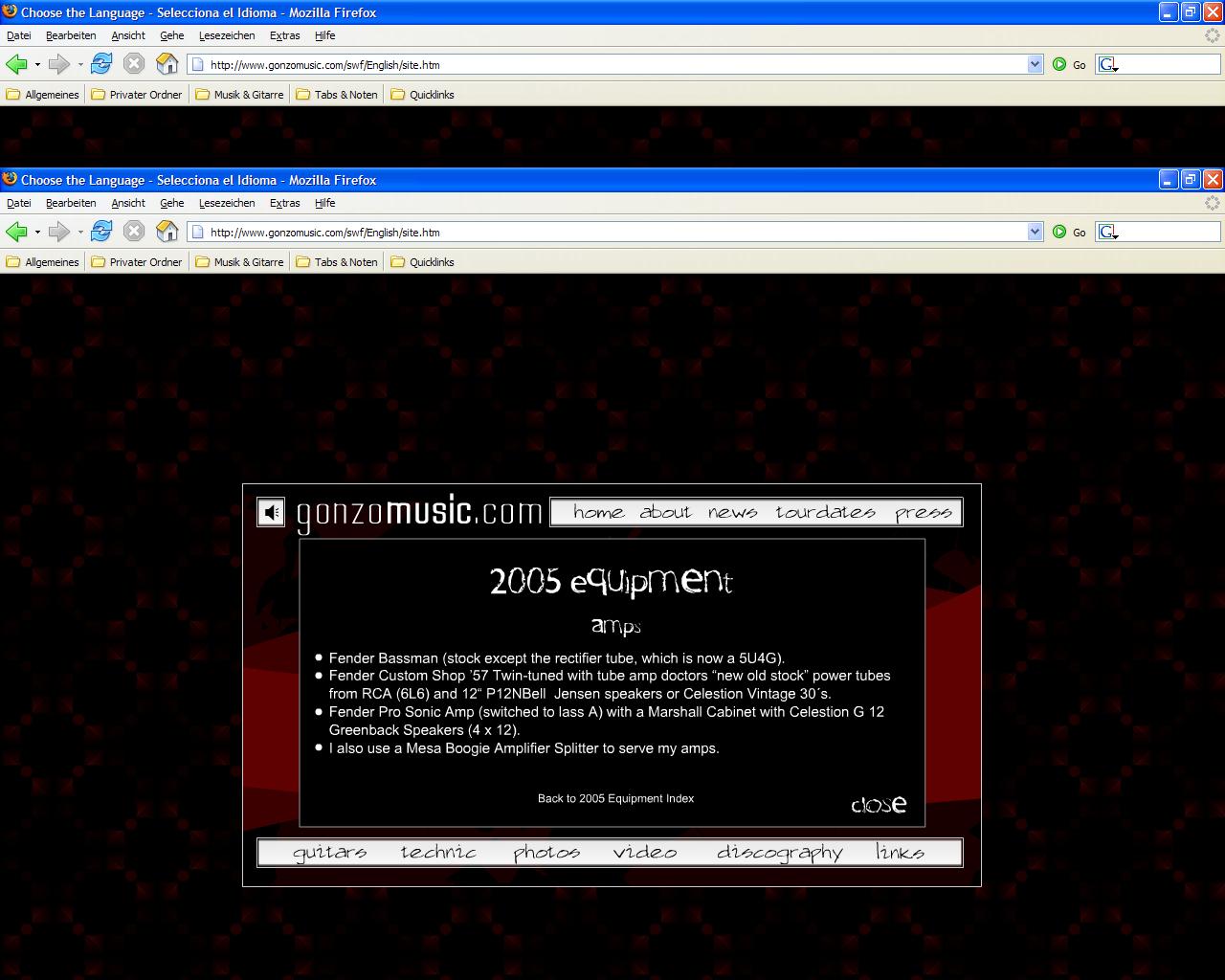This screenshot has height=980, width=1225.
Task: Open Tabs & Noten folder in front window
Action: pyautogui.click(x=336, y=262)
